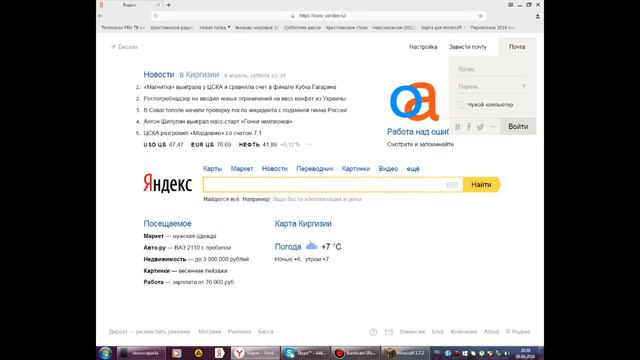640x360 pixels.
Task: Click the large blue-orange ad logo
Action: pos(414,102)
